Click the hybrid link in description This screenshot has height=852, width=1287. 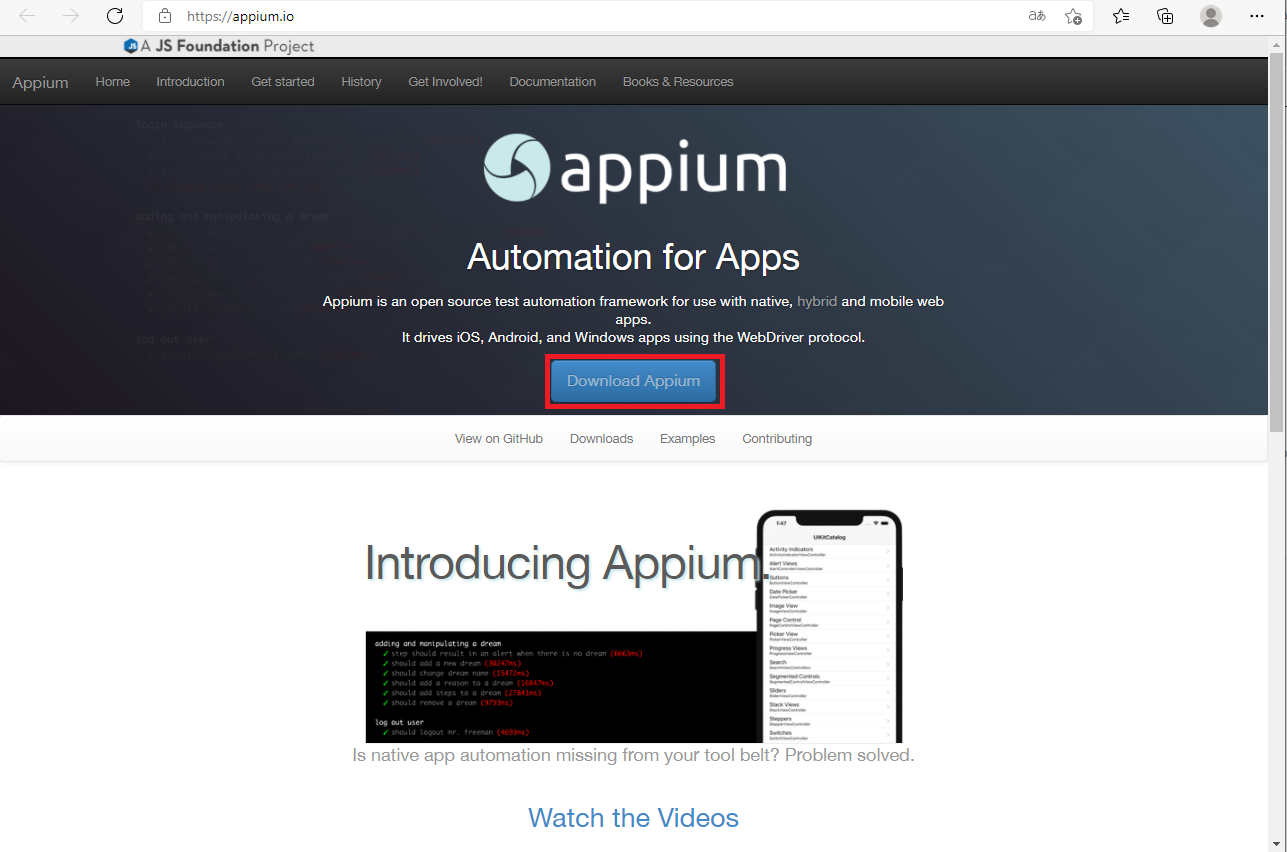817,301
